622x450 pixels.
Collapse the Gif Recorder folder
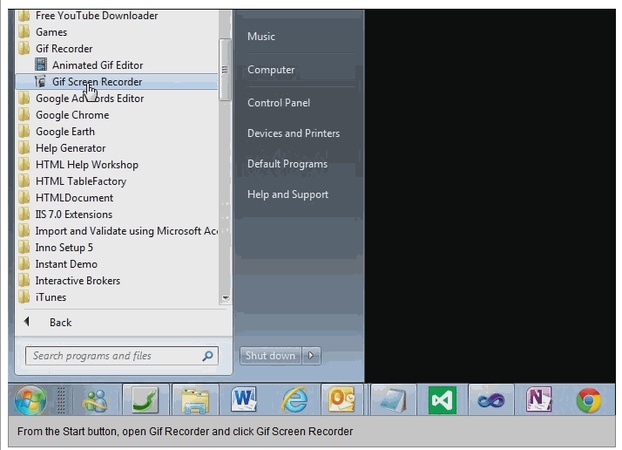point(64,49)
